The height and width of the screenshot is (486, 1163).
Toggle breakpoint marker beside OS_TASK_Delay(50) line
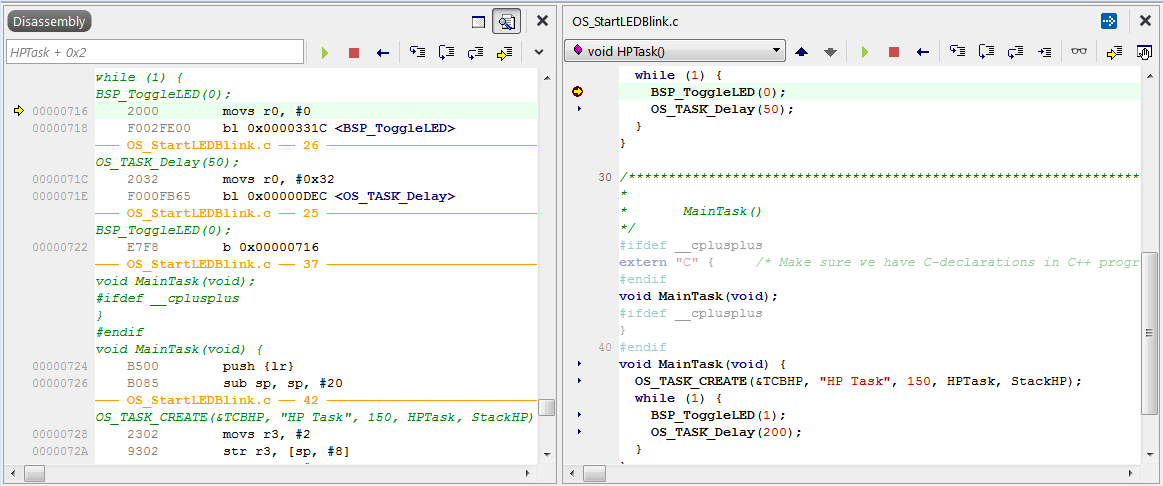point(578,109)
